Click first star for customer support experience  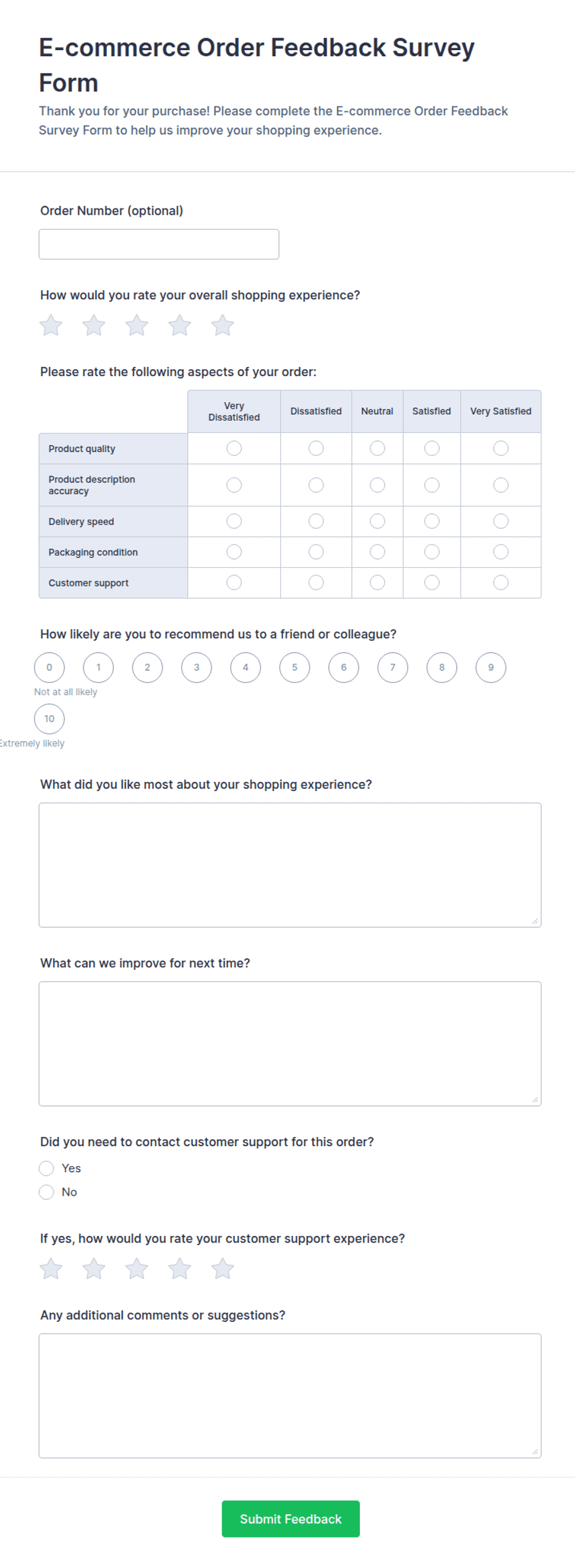tap(51, 1269)
